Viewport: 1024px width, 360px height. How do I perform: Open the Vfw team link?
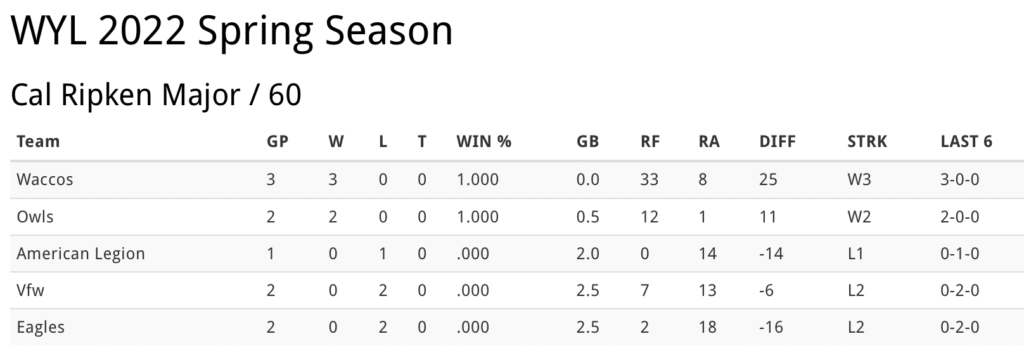pos(30,290)
